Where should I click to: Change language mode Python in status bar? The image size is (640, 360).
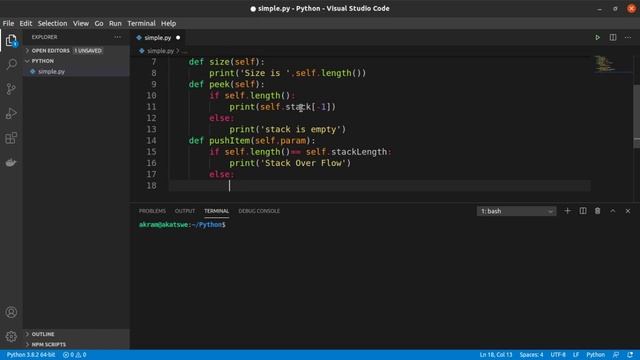click(x=596, y=355)
